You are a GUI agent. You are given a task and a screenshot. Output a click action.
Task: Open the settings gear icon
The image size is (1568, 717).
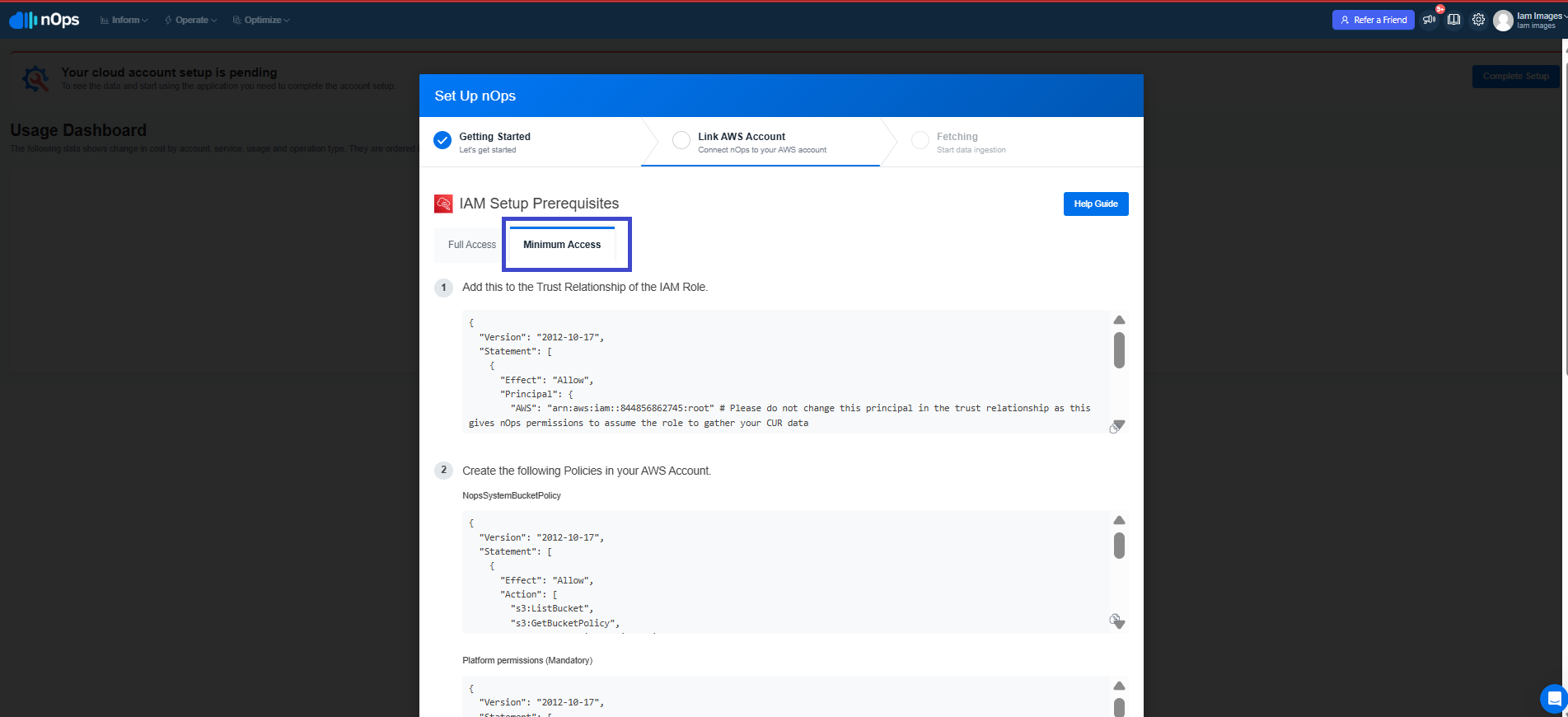(1479, 20)
